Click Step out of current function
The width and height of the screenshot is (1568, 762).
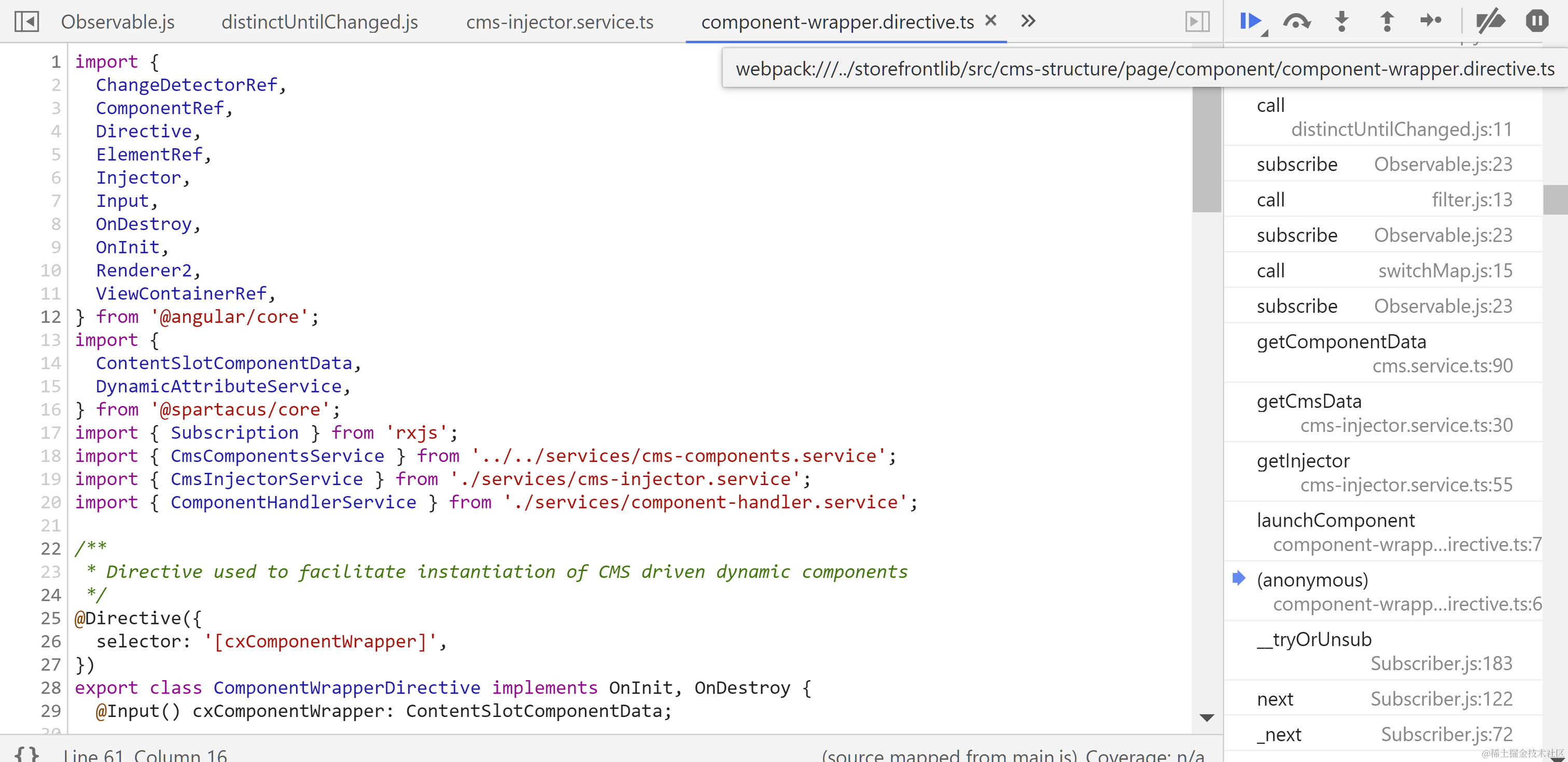point(1386,21)
